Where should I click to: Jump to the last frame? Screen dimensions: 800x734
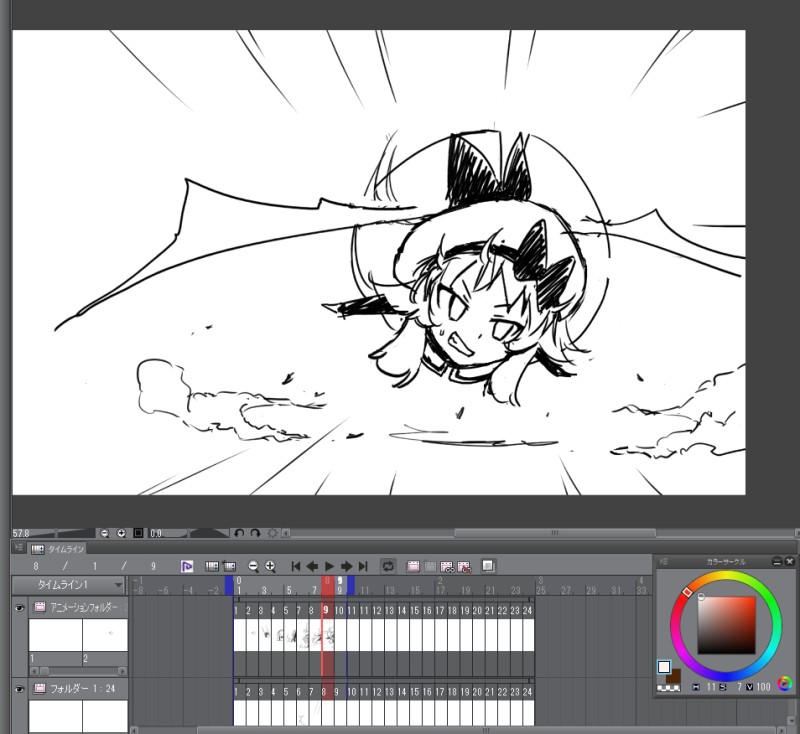coord(363,566)
